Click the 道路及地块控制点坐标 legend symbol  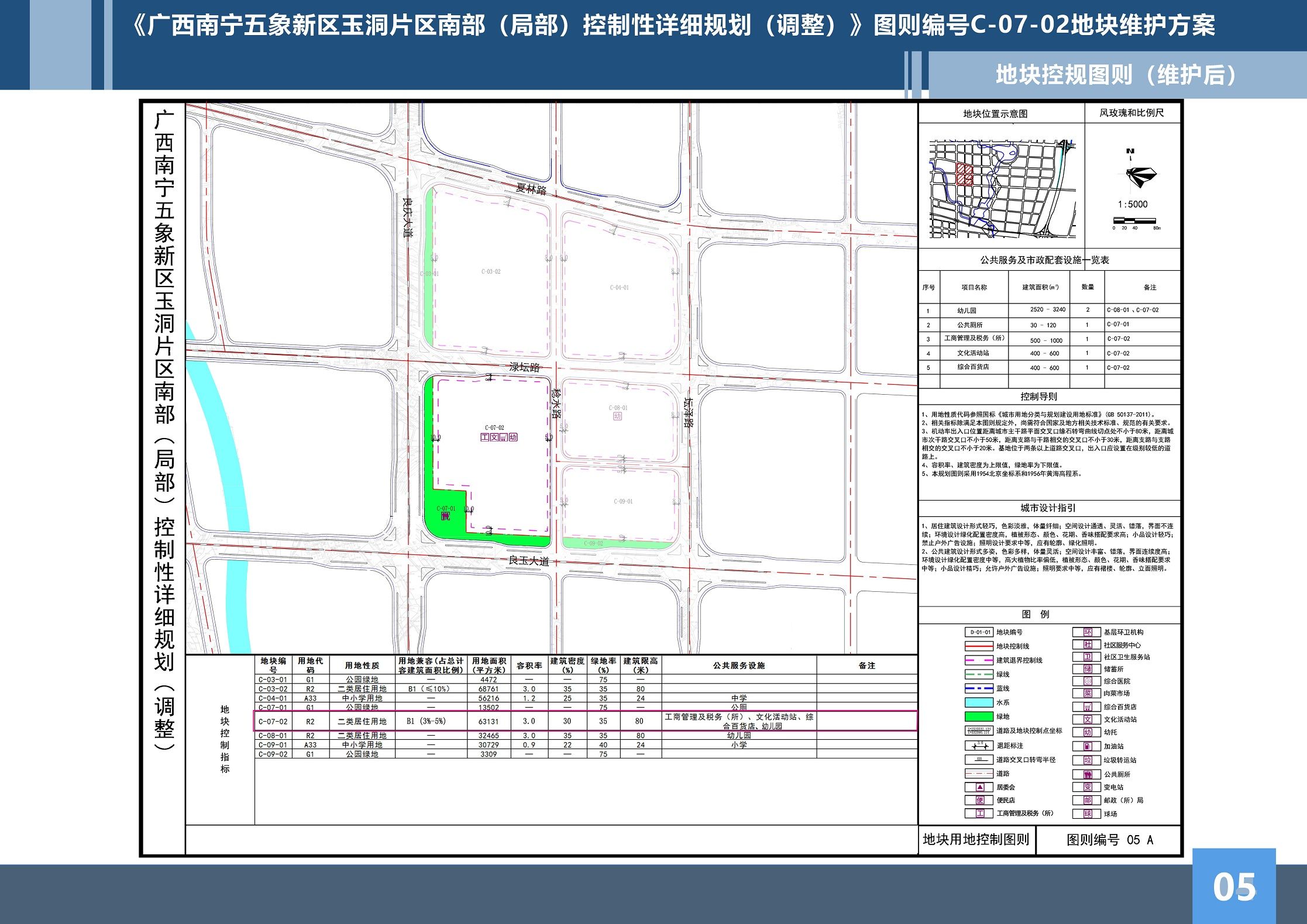[979, 730]
